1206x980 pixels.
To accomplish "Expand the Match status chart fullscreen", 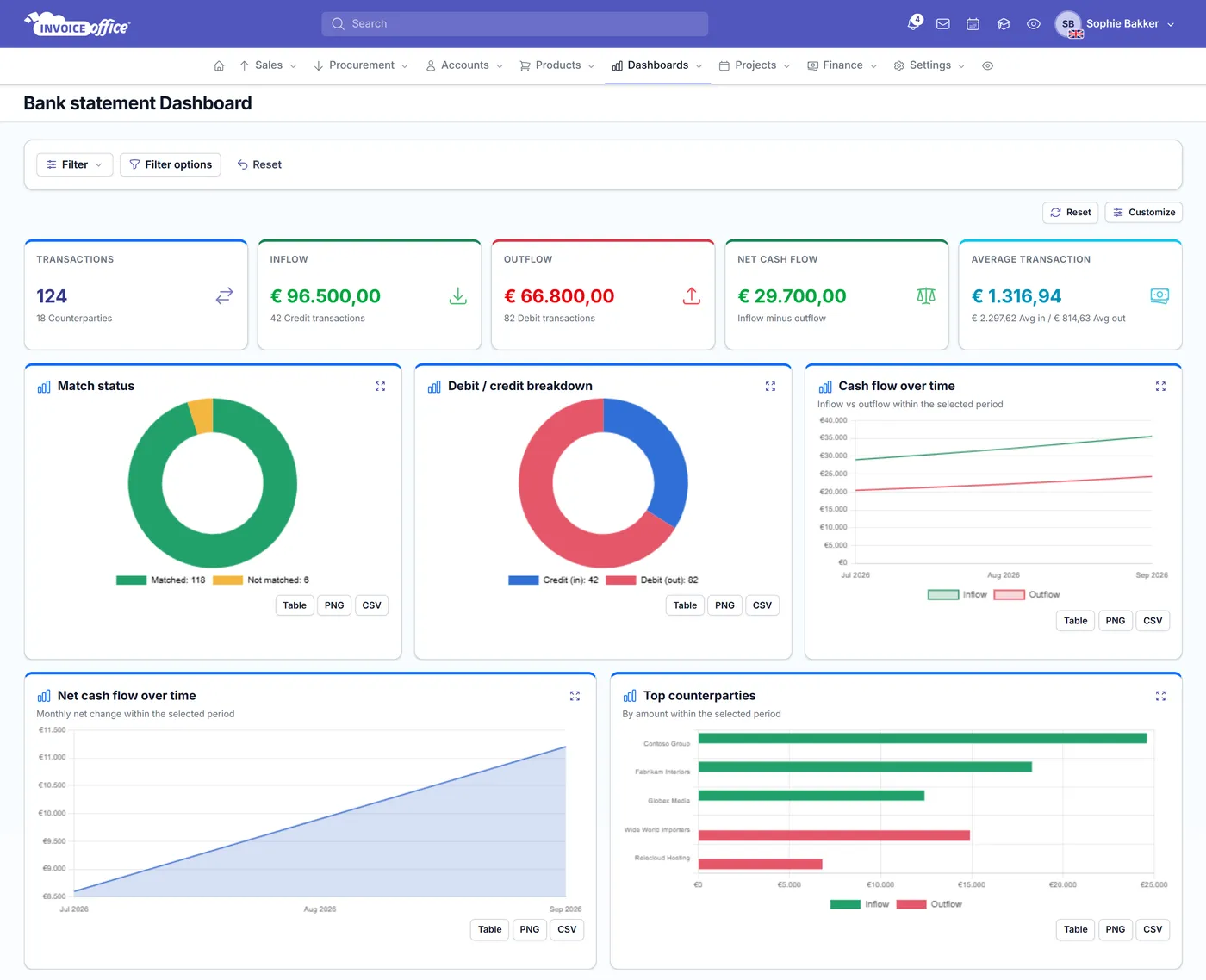I will (380, 387).
